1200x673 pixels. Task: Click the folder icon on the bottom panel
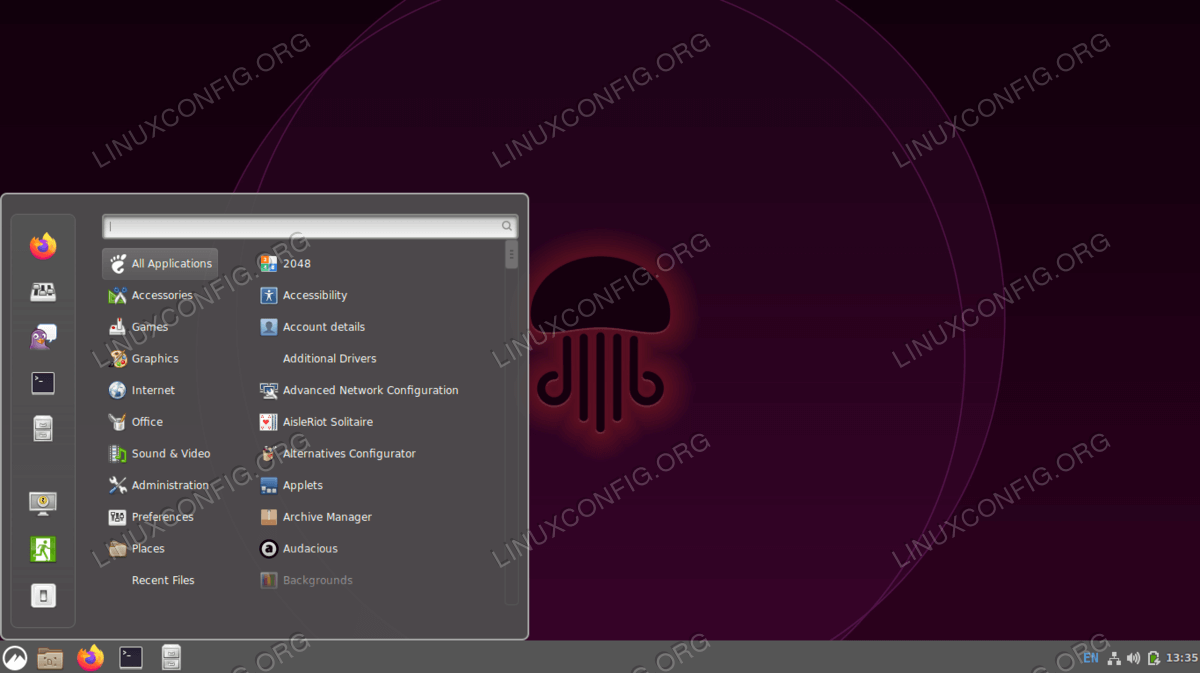coord(50,657)
